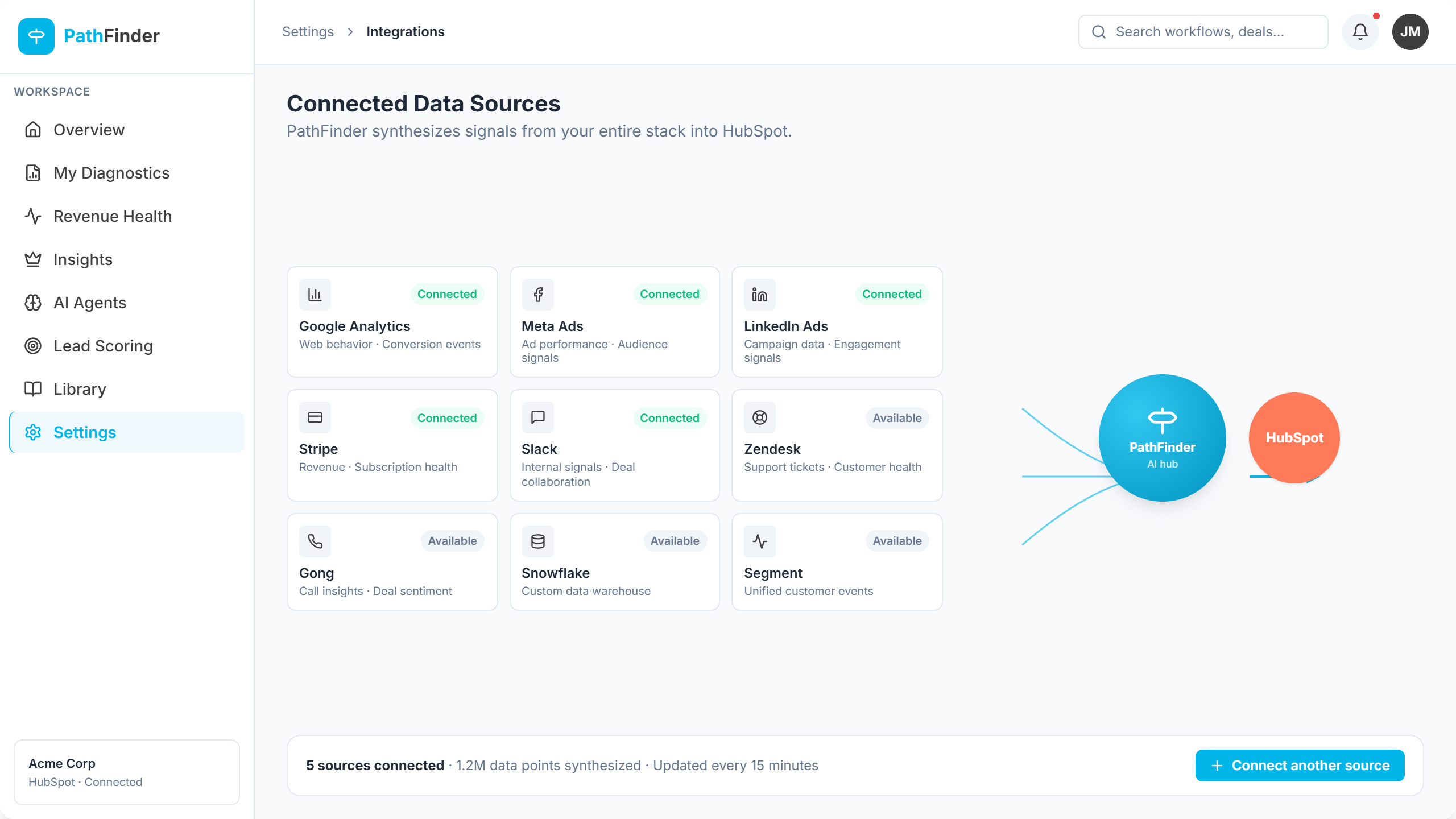Click Available badge on Gong card
Viewport: 1456px width, 819px height.
coord(452,541)
